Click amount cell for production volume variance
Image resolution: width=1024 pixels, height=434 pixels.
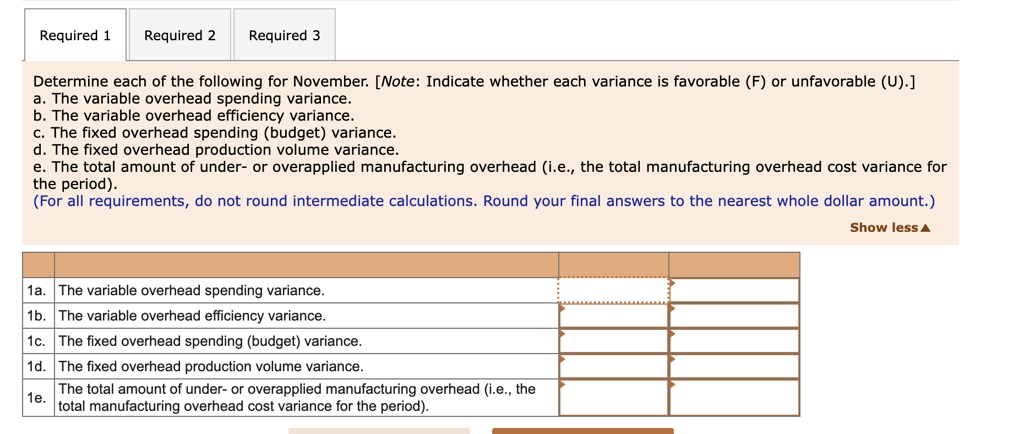coord(613,366)
